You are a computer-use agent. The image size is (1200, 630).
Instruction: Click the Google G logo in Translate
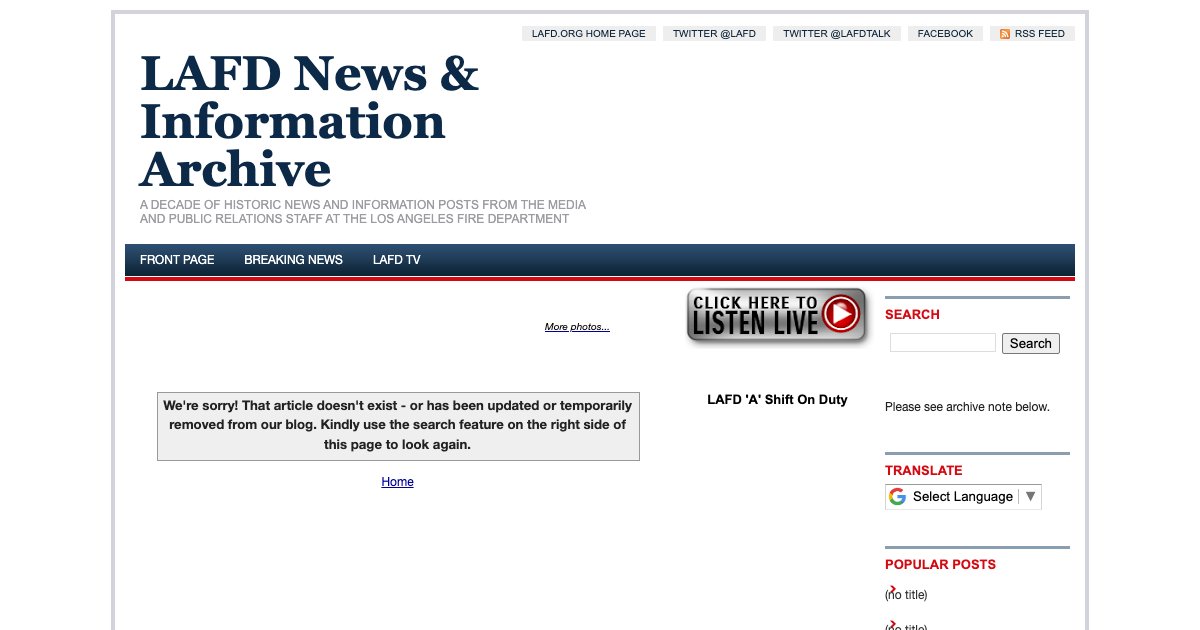[x=897, y=497]
